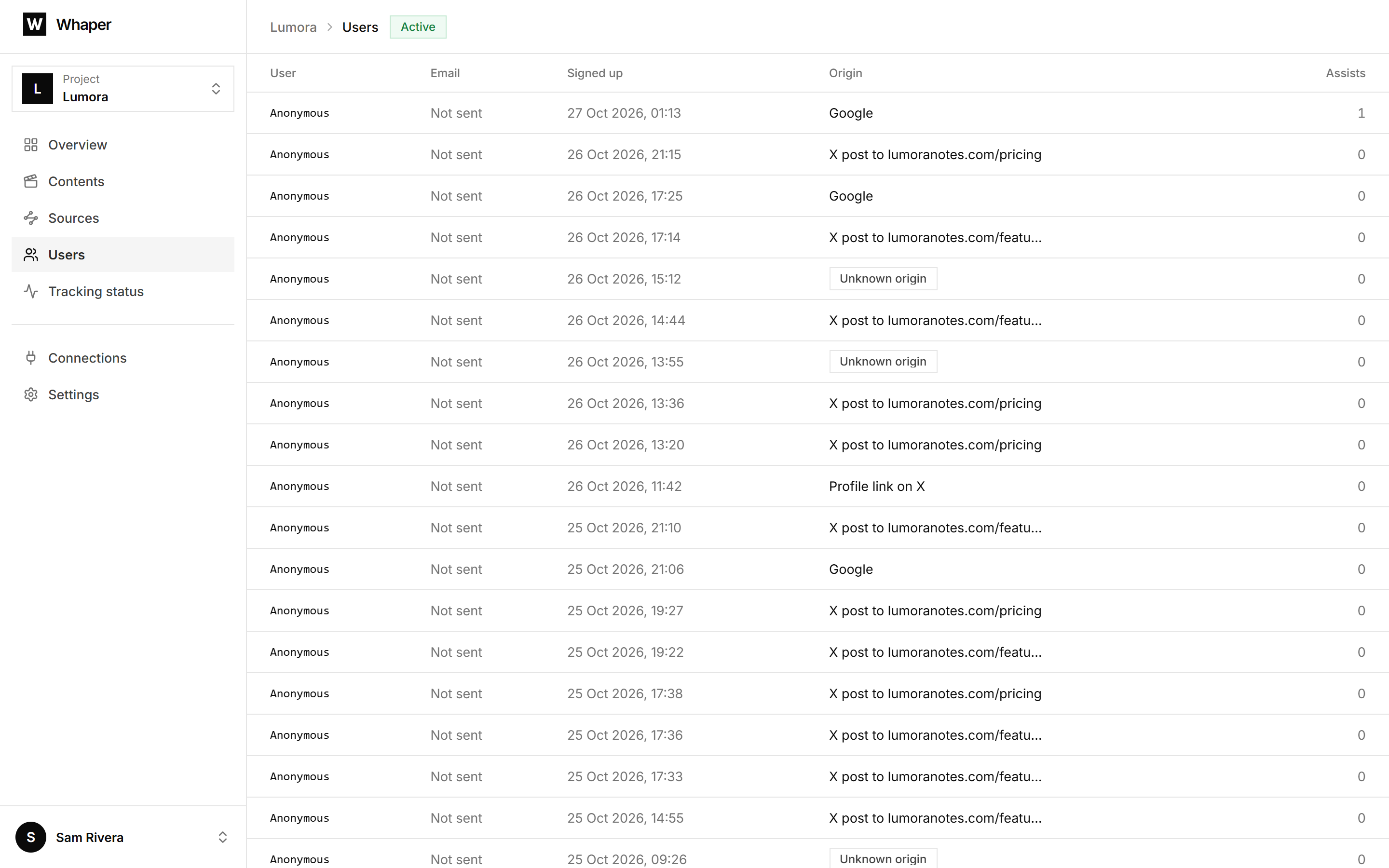The width and height of the screenshot is (1389, 868).
Task: Click the User column header
Action: tap(283, 73)
